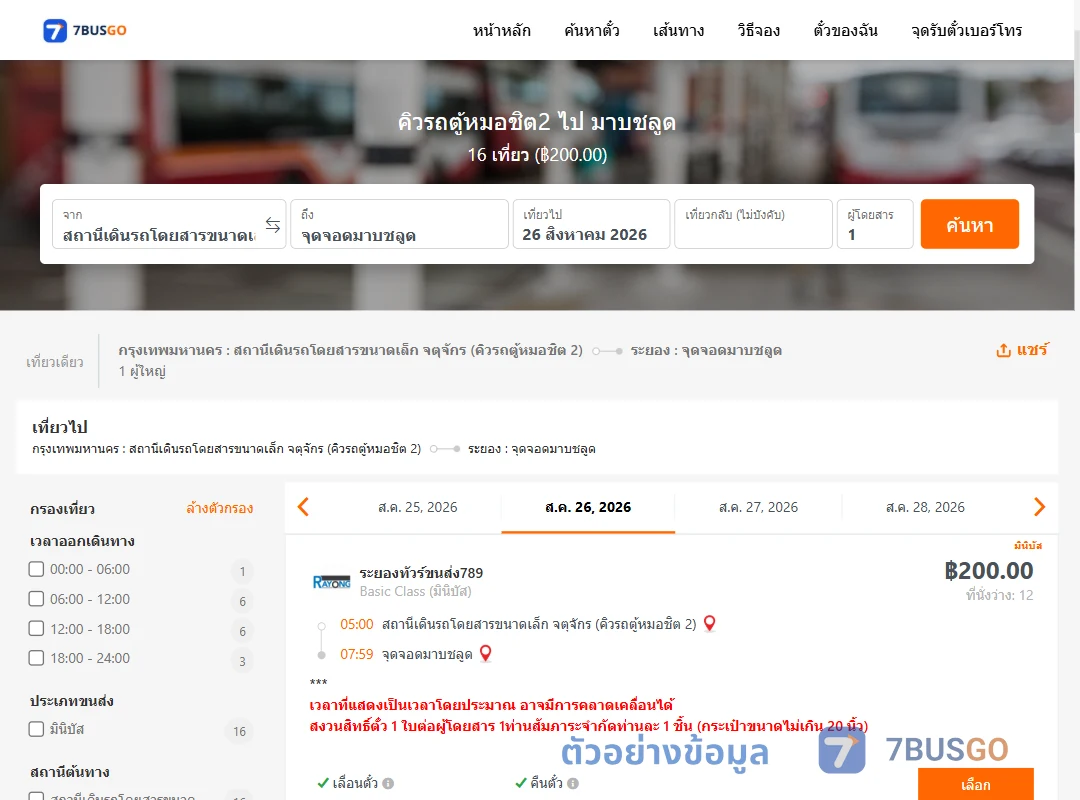Open the ผู้โดยสาร passenger count selector
Viewport: 1080px width, 800px height.
(873, 224)
